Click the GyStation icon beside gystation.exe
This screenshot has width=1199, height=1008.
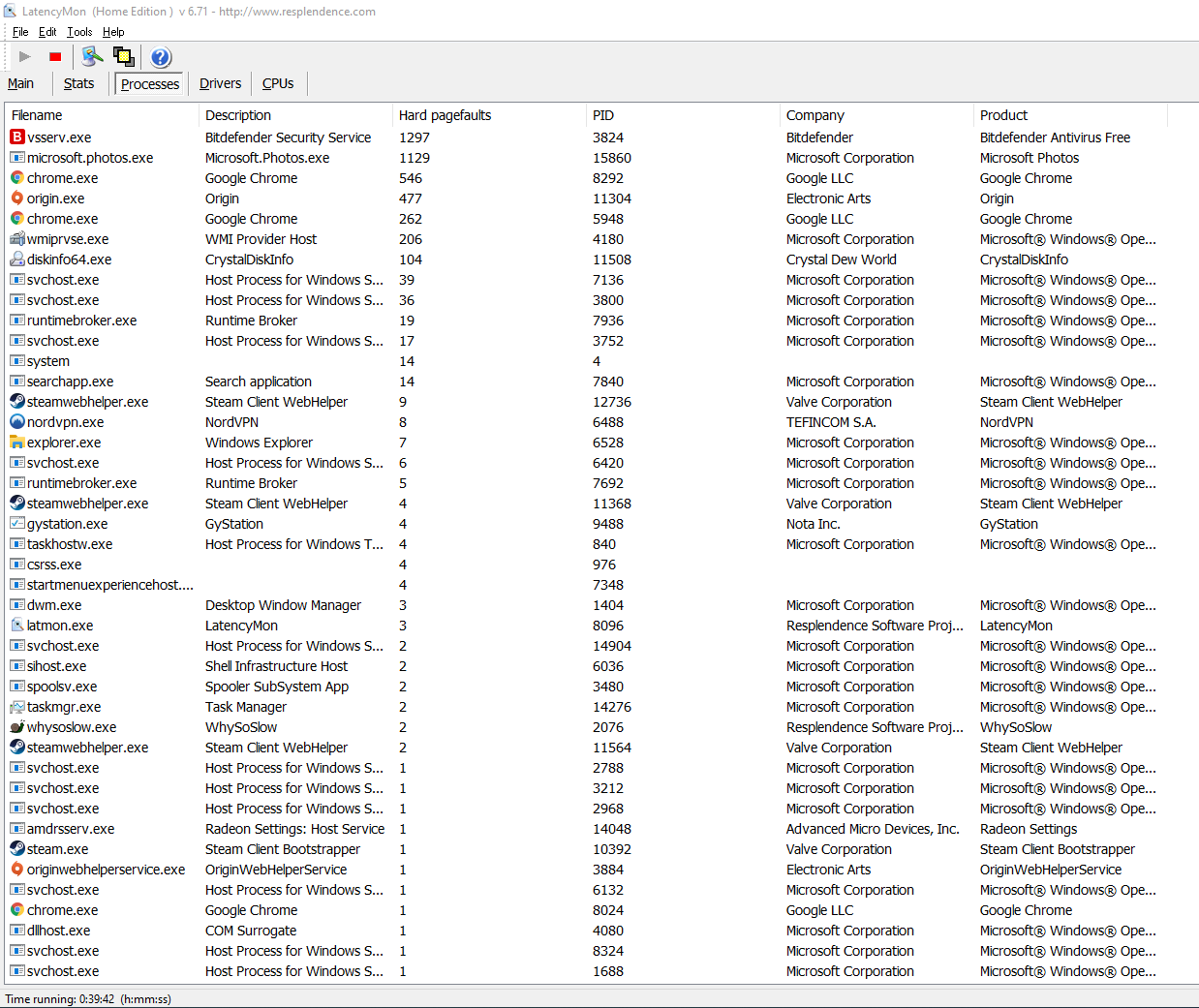(17, 524)
